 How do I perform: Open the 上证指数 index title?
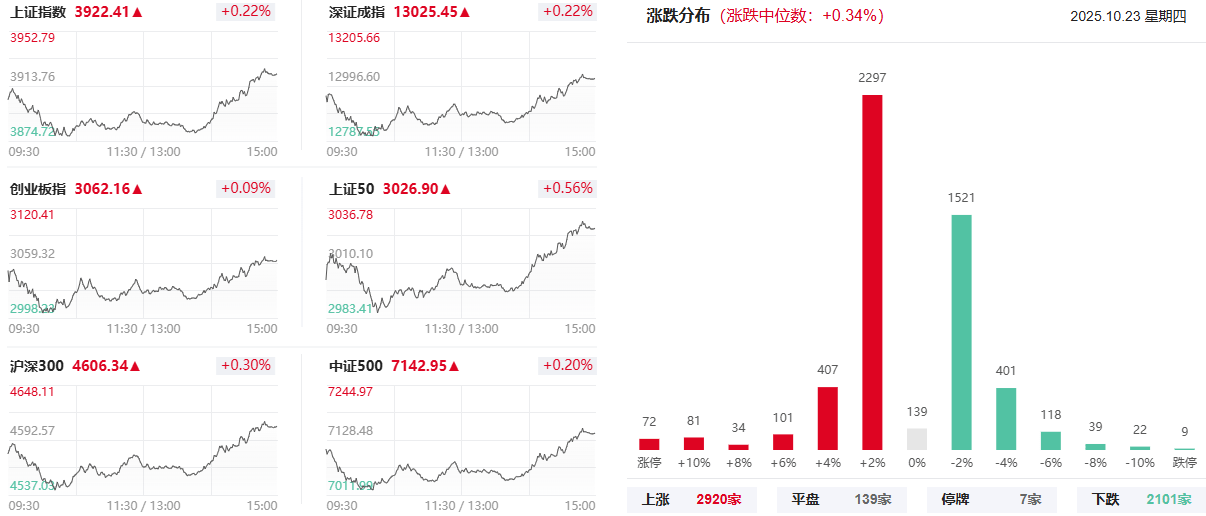click(38, 13)
